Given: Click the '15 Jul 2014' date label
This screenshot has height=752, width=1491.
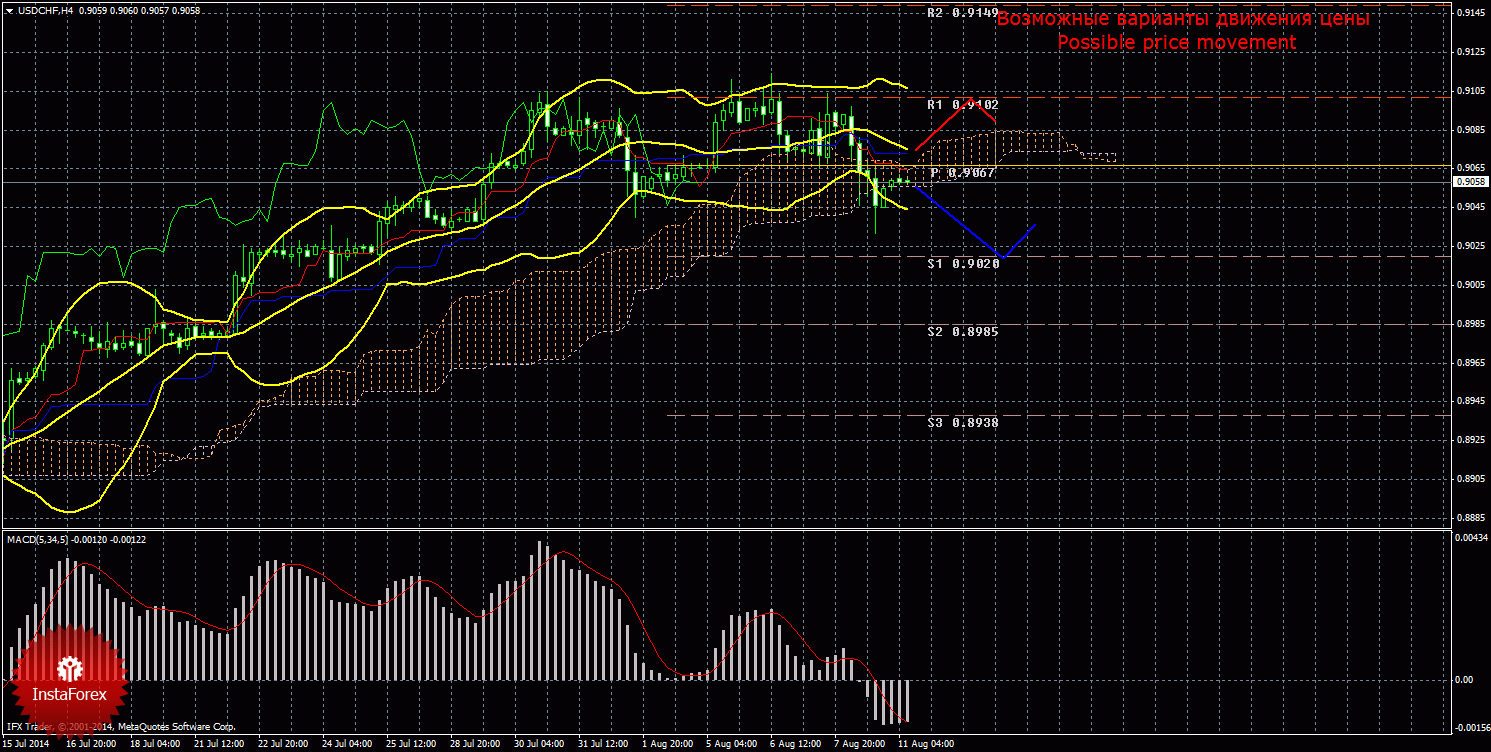Looking at the screenshot, I should coord(27,744).
